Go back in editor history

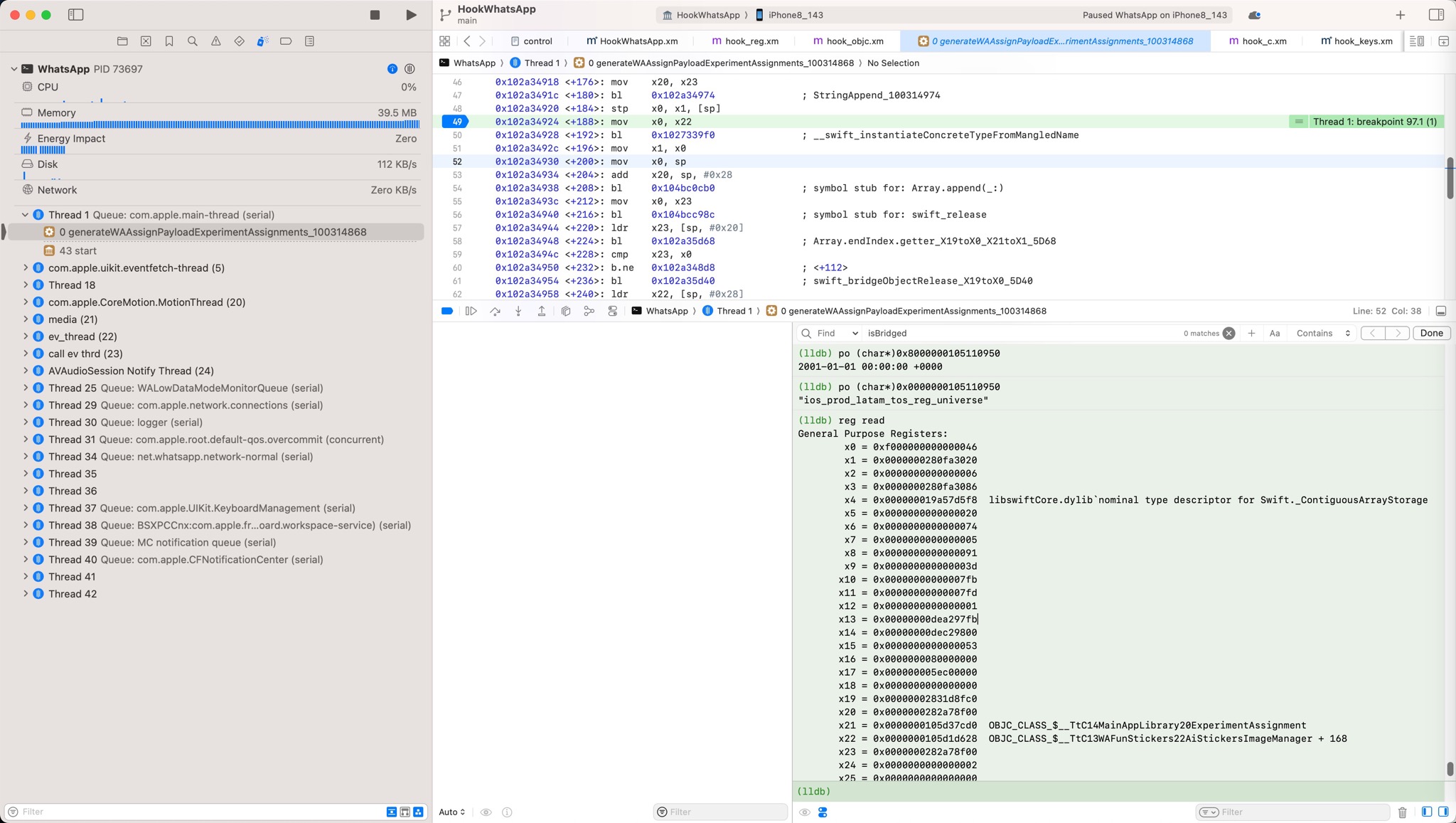pos(467,41)
